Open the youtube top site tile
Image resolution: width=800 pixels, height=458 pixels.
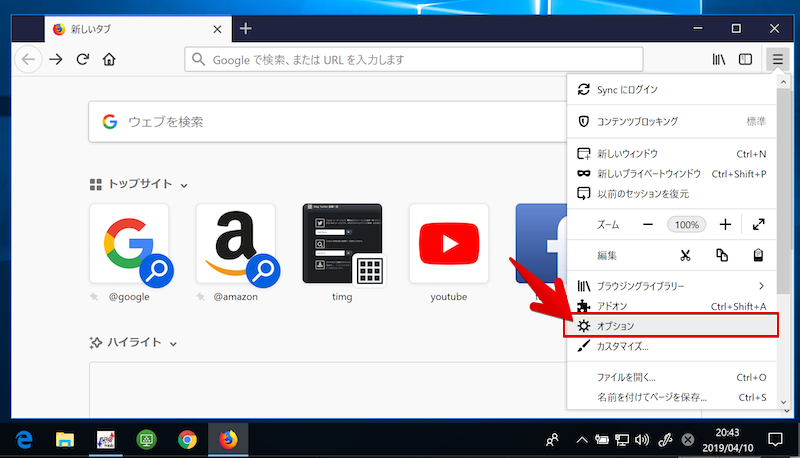point(448,243)
